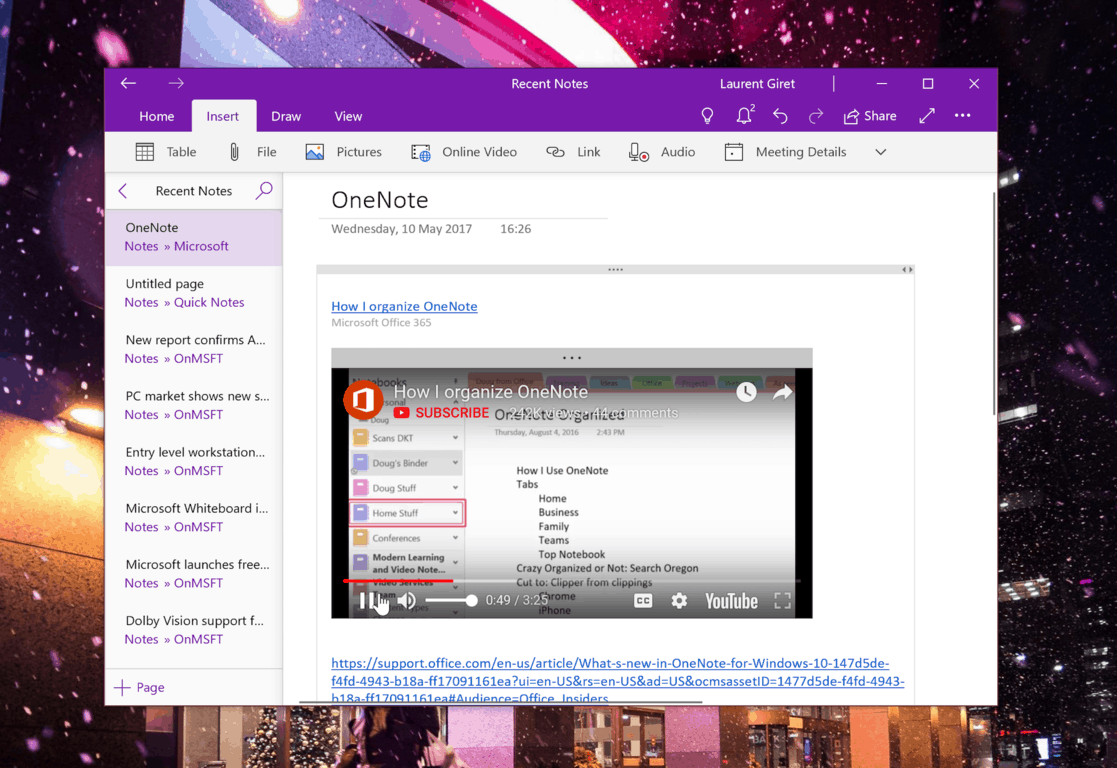Screen dimensions: 1117x768
Task: Click the video embed handle dots
Action: [572, 358]
